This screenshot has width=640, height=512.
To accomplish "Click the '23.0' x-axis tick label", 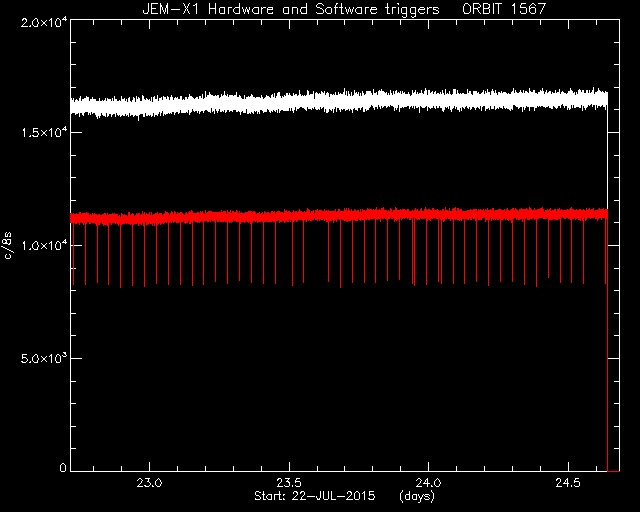I will pyautogui.click(x=149, y=483).
